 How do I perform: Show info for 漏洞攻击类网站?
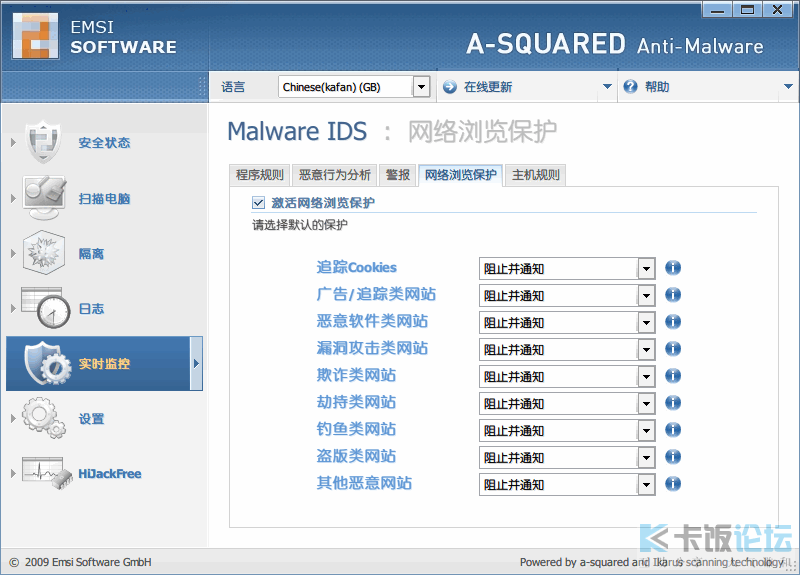pos(673,349)
